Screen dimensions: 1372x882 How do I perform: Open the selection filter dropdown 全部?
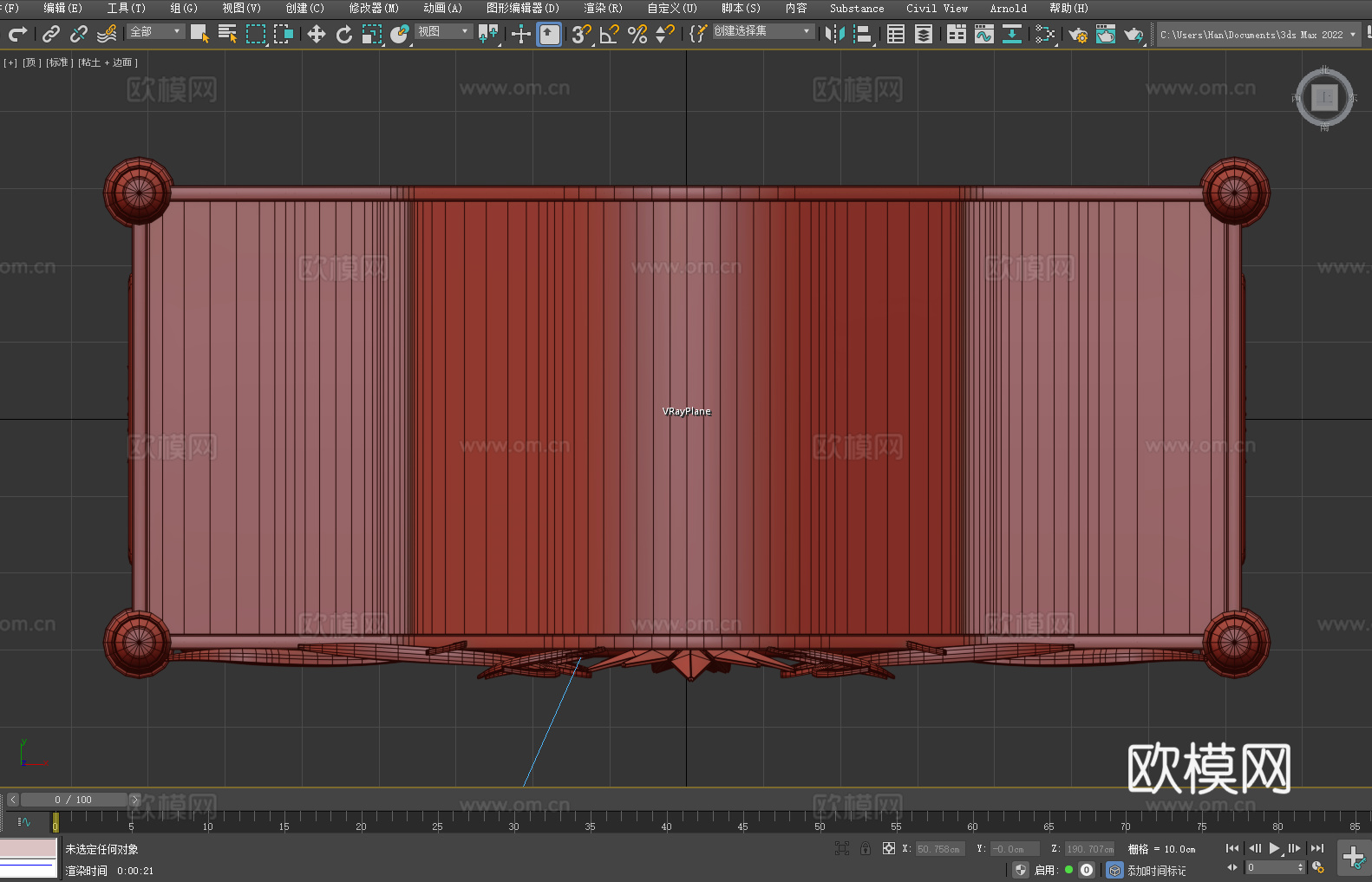pyautogui.click(x=155, y=31)
